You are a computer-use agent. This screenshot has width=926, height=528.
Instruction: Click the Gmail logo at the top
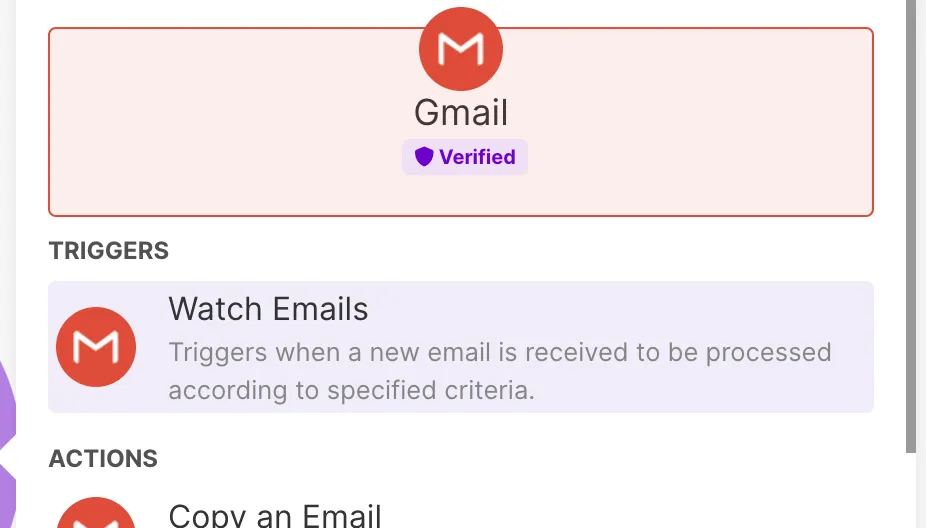click(x=461, y=48)
